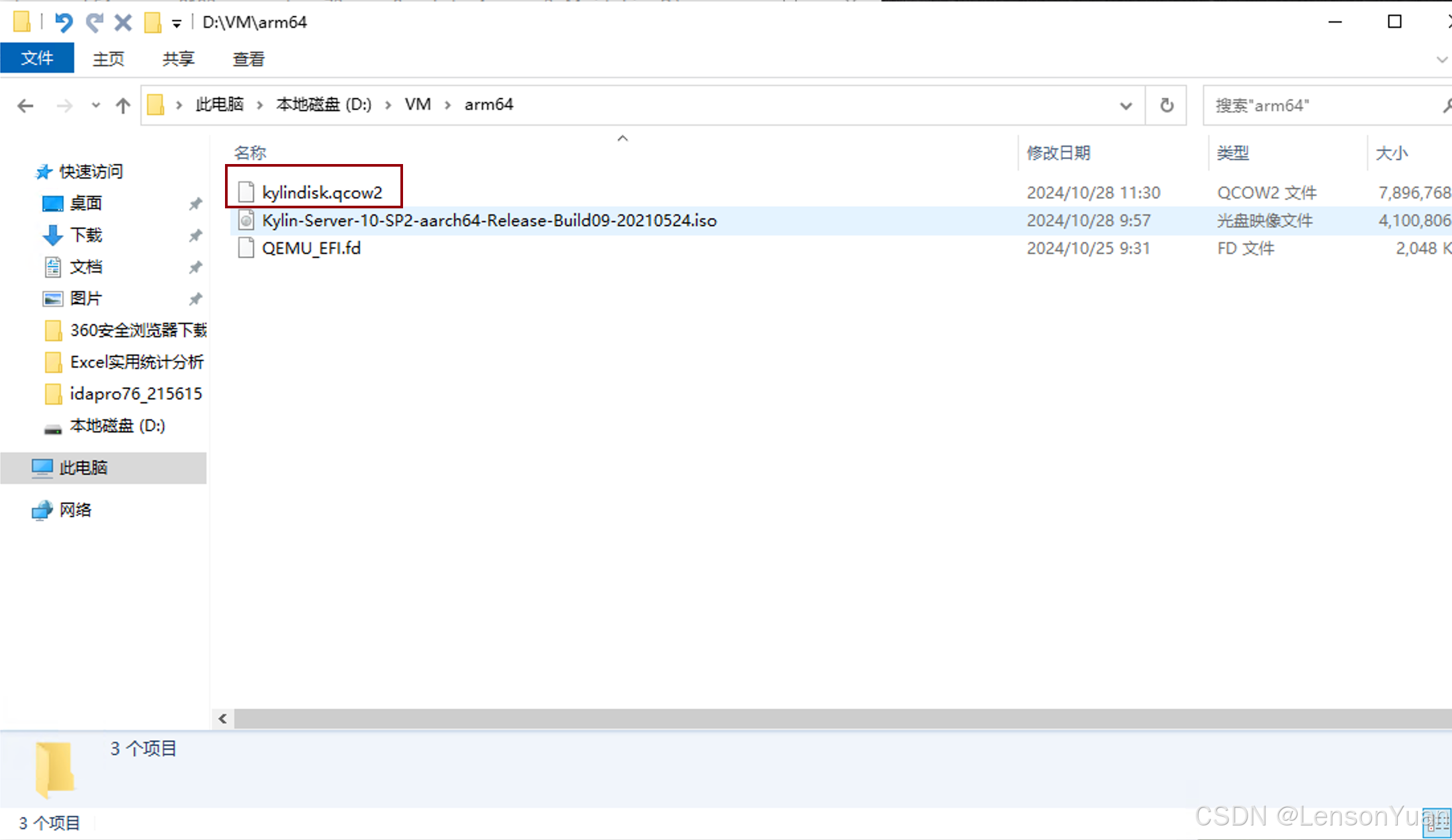Open idapro76_215615 folder in navigation pane
The width and height of the screenshot is (1452, 840).
coord(136,394)
